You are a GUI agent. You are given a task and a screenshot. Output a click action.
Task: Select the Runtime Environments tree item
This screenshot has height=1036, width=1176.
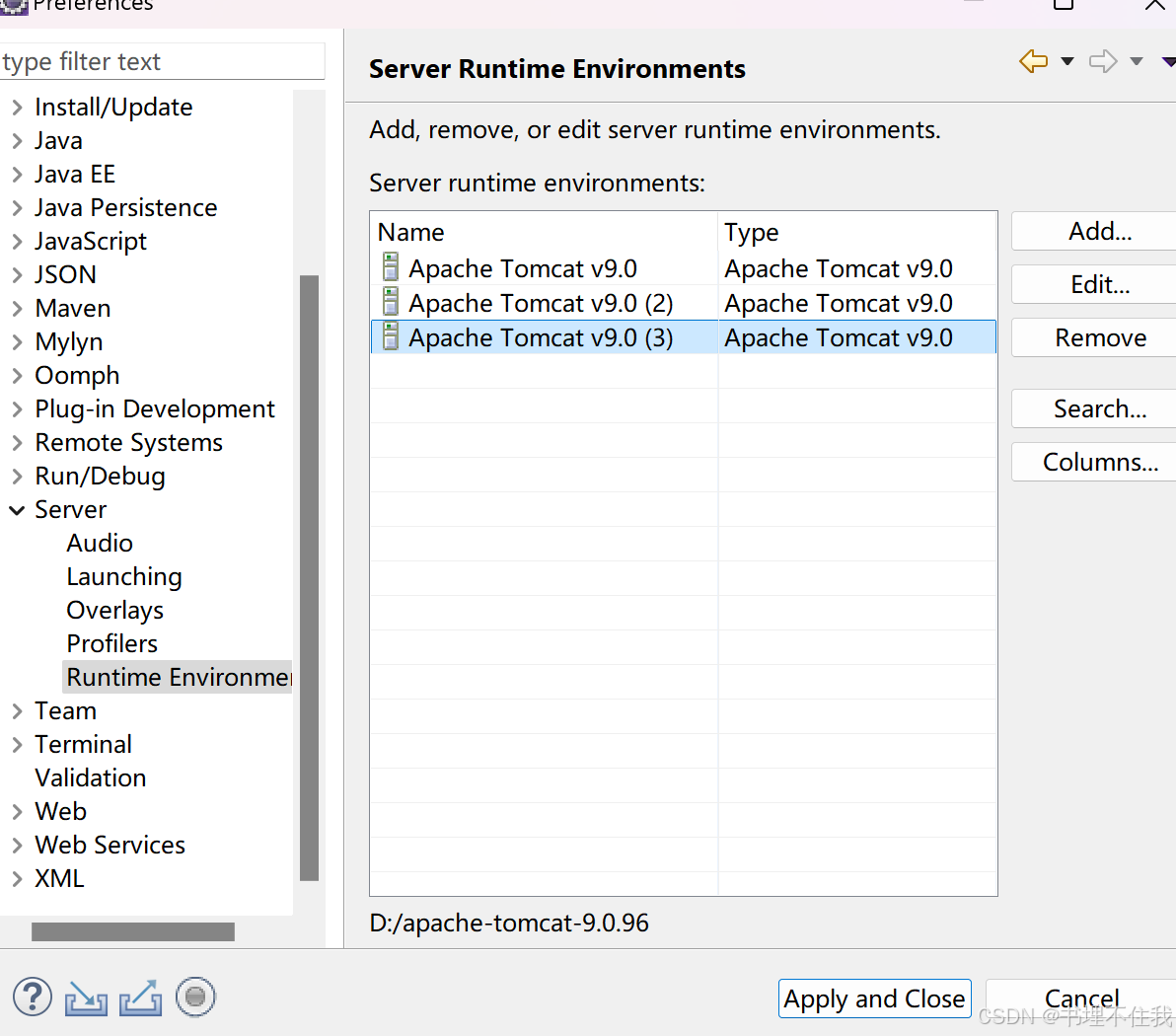pos(179,677)
